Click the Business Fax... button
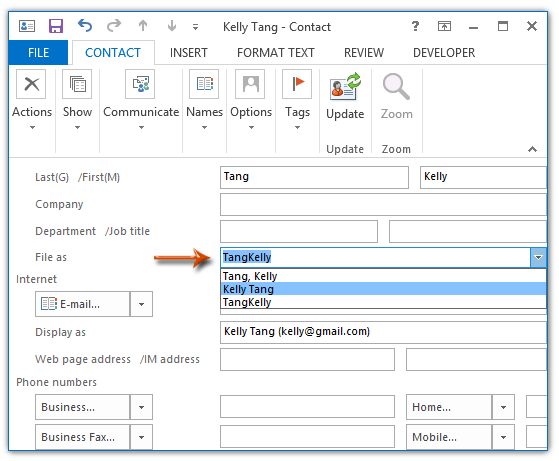Screen dimensions: 559x461 [x=82, y=437]
